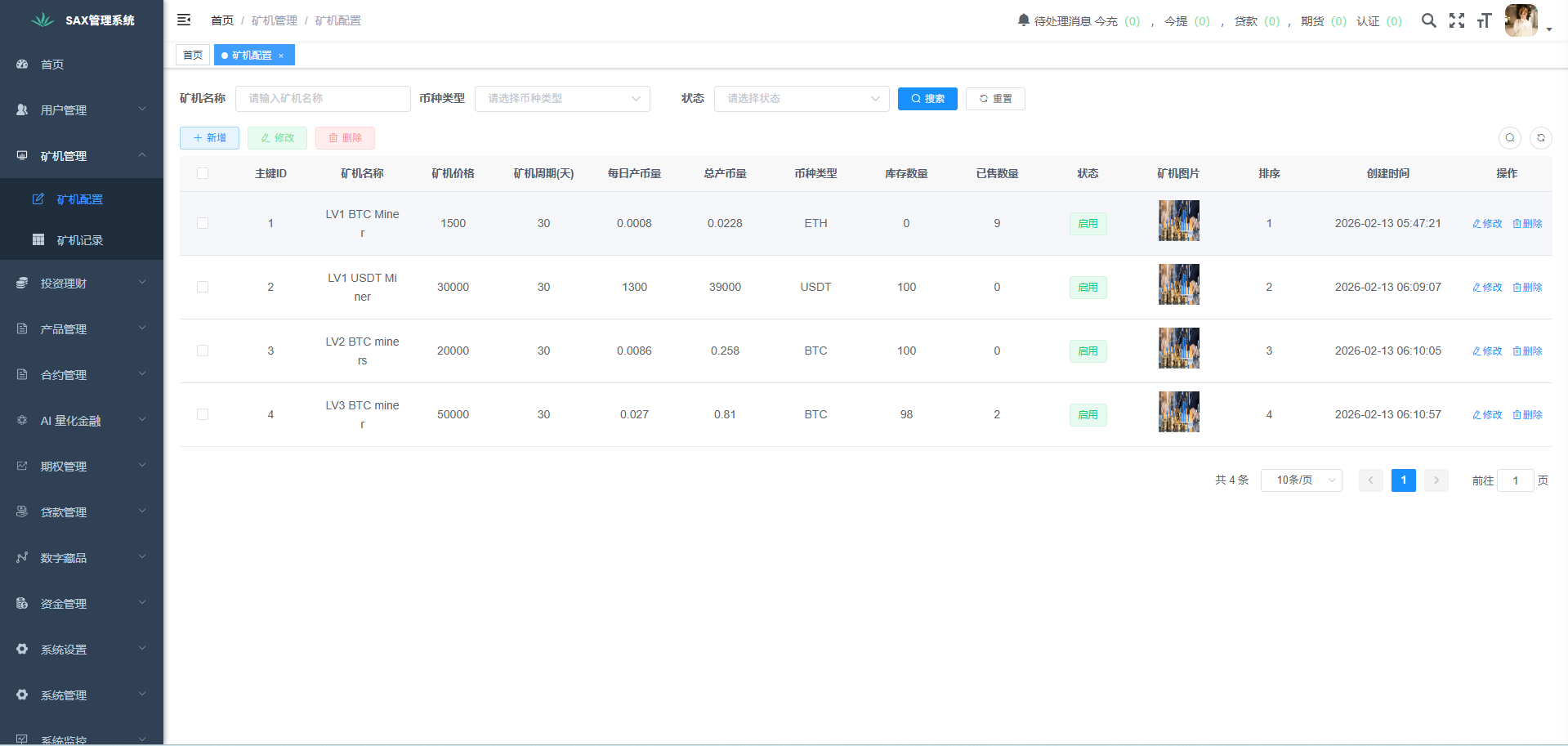Screen dimensions: 1568x746
Task: Check the LV1 USDT Miner row
Action: [x=203, y=287]
